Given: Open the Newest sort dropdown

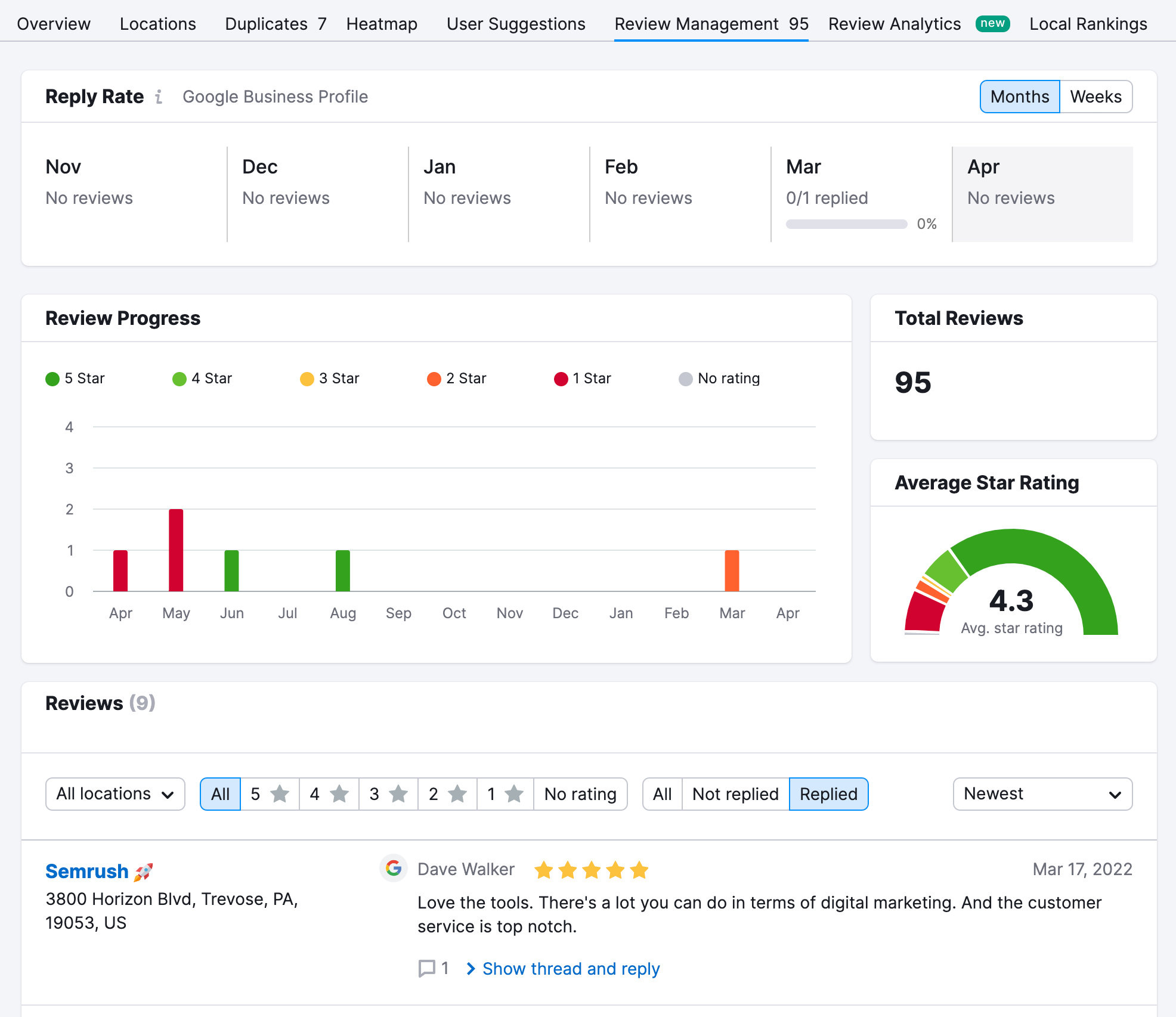Looking at the screenshot, I should (1042, 793).
